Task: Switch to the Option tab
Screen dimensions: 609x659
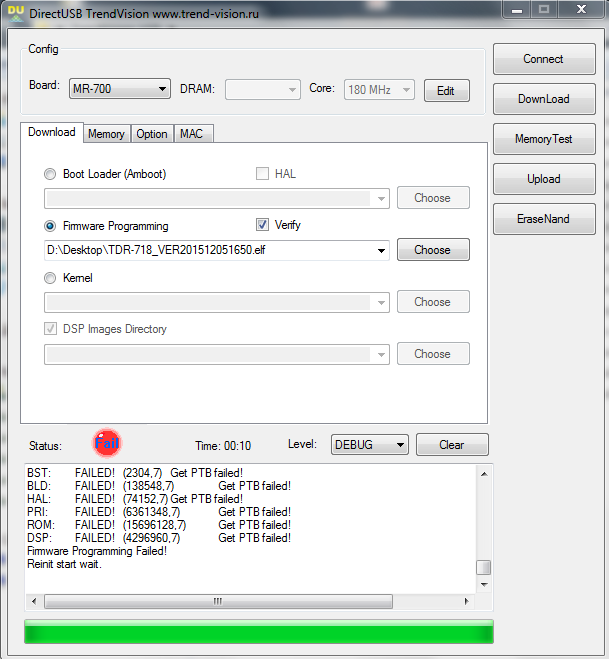Action: (152, 134)
